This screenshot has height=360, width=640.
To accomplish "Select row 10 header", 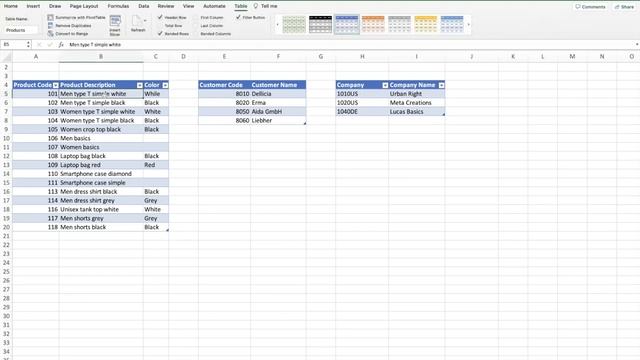I will (6, 138).
